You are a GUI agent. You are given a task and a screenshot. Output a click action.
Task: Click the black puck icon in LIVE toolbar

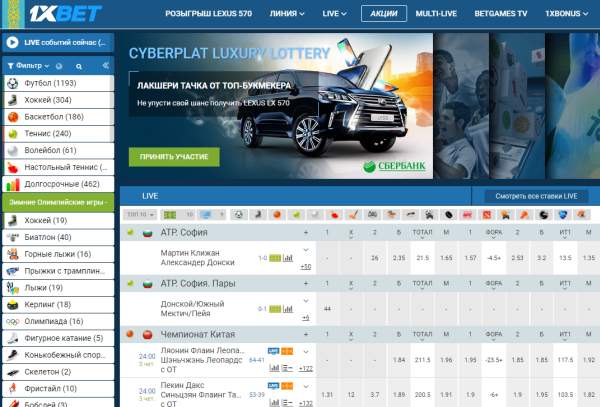pos(448,215)
